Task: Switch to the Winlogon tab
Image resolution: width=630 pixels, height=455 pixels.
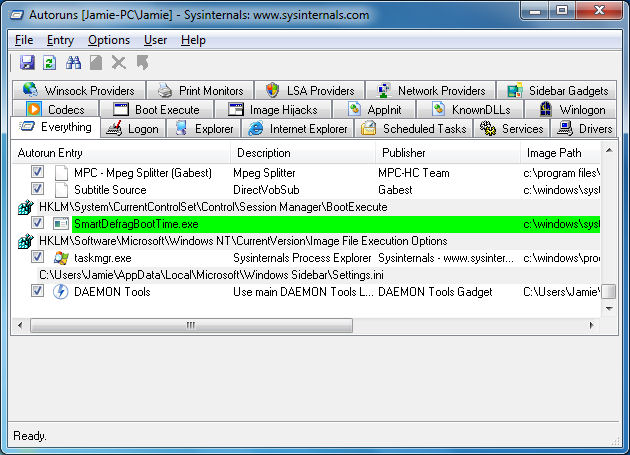Action: click(571, 109)
